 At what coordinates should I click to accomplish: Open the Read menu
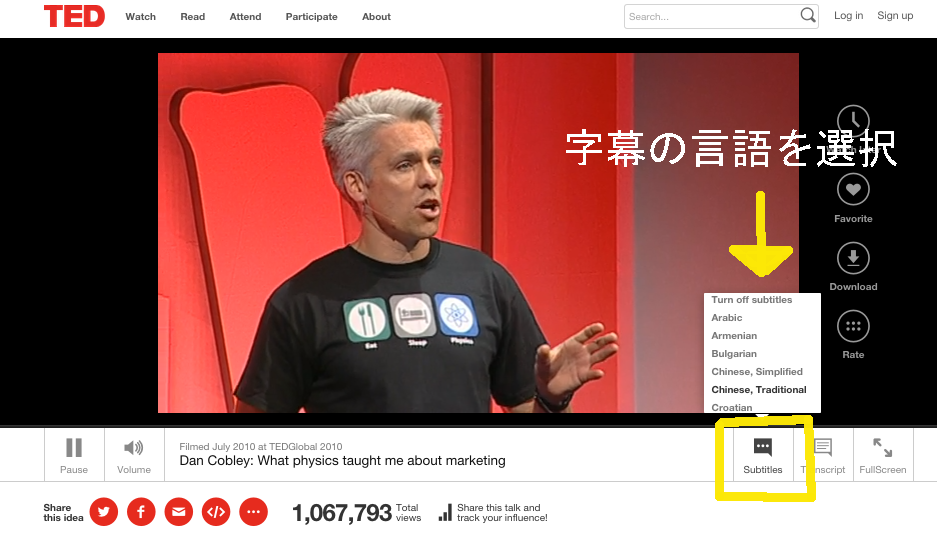click(x=192, y=17)
